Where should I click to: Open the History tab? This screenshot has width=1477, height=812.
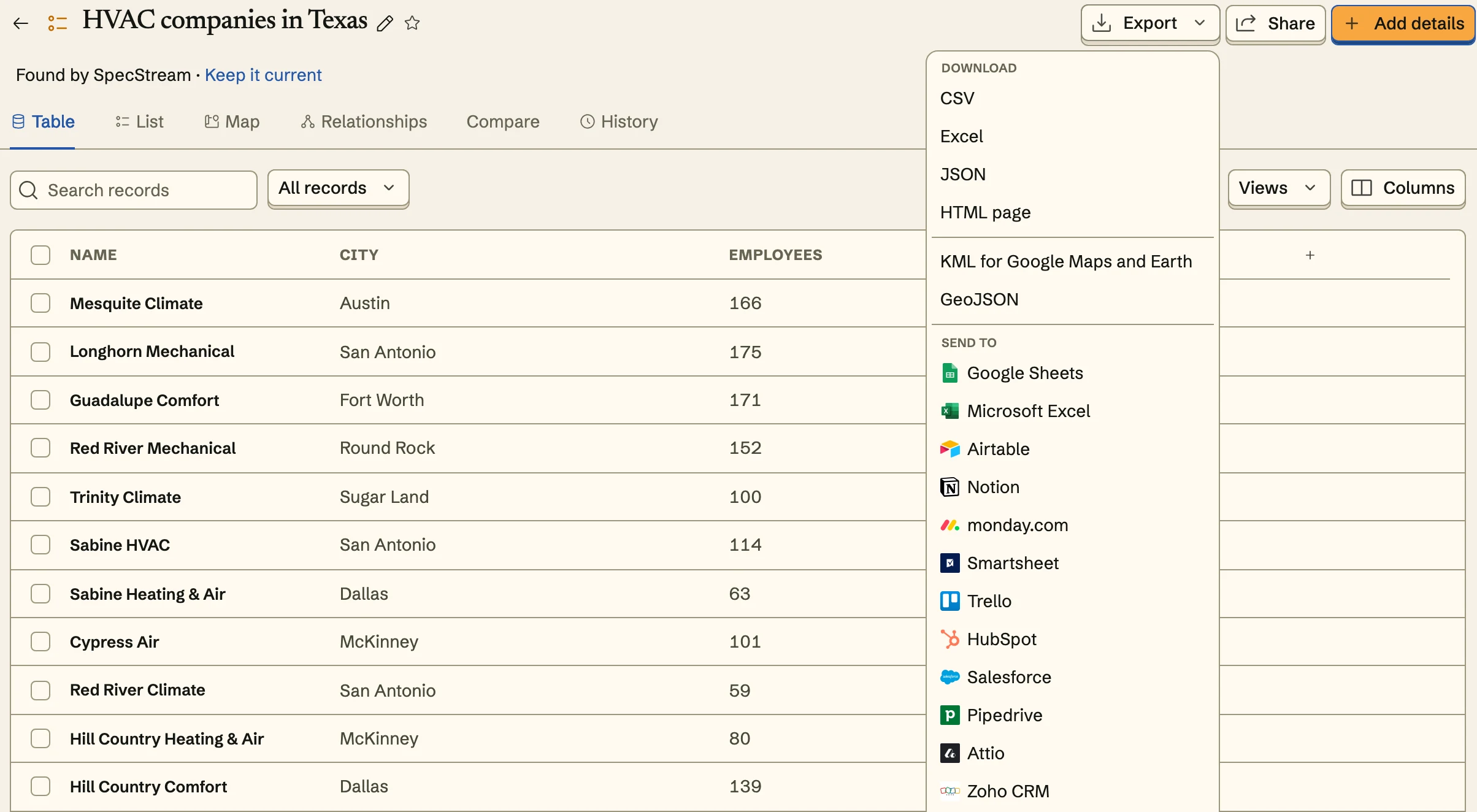[x=619, y=121]
